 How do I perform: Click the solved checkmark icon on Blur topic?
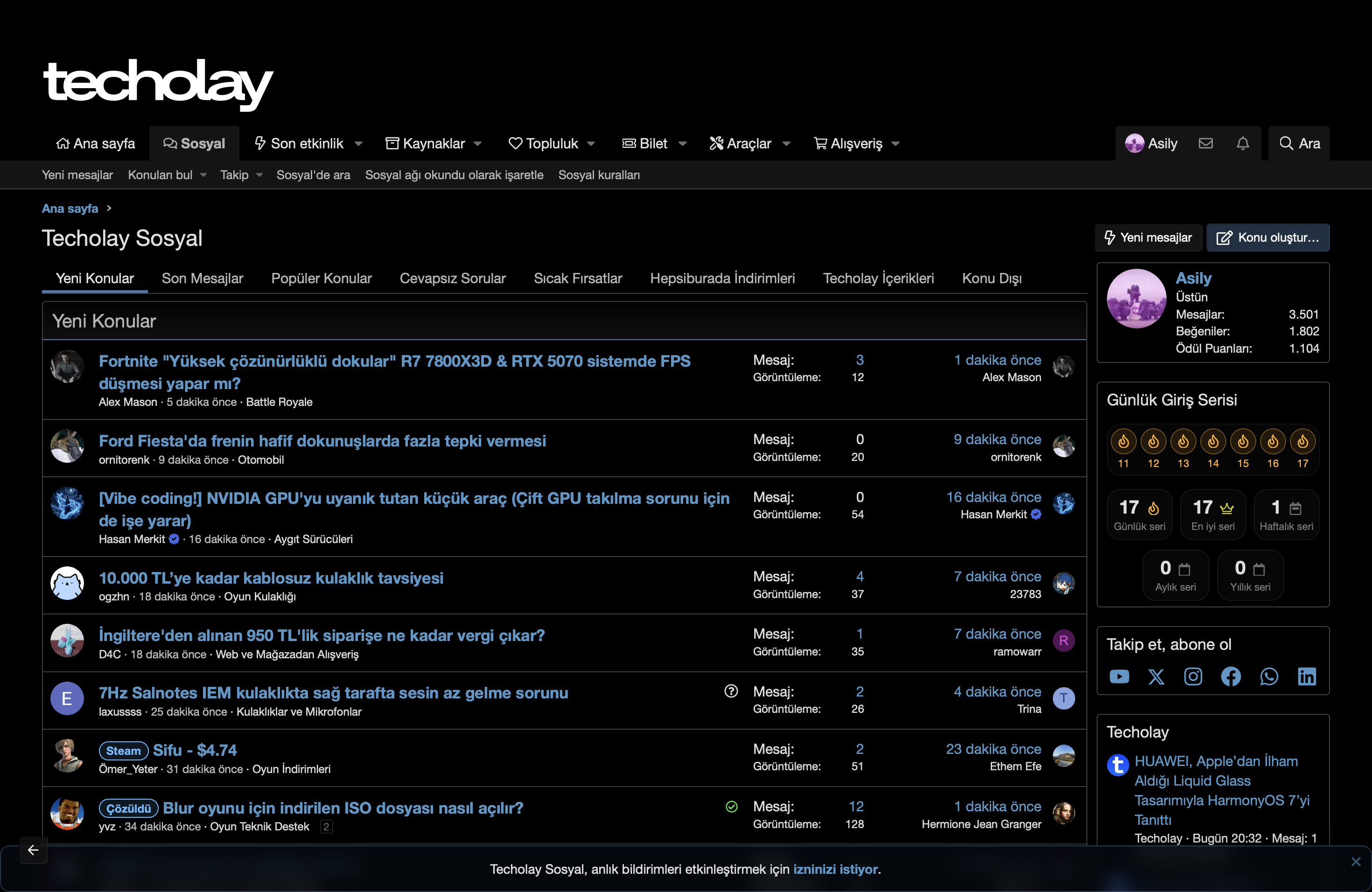[731, 806]
